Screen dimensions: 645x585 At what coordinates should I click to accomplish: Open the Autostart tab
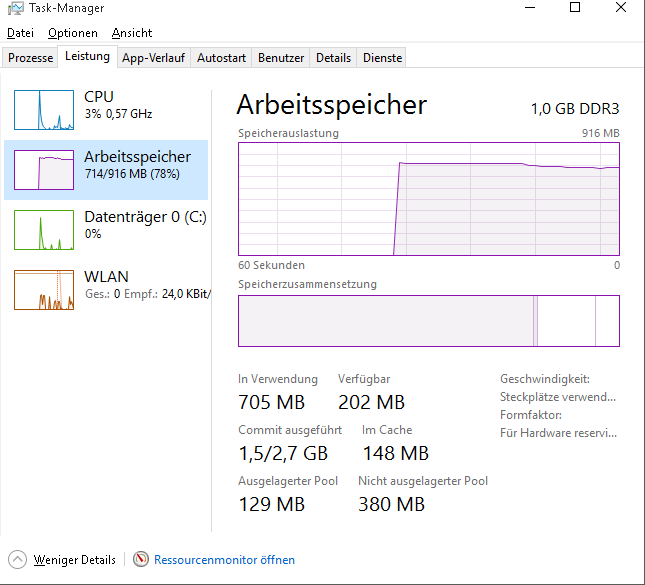coord(221,58)
